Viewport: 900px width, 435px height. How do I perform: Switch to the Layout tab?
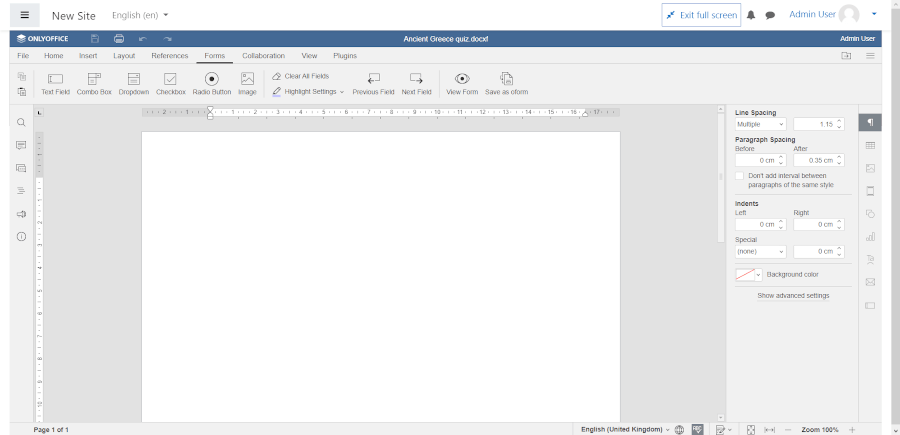click(x=124, y=56)
